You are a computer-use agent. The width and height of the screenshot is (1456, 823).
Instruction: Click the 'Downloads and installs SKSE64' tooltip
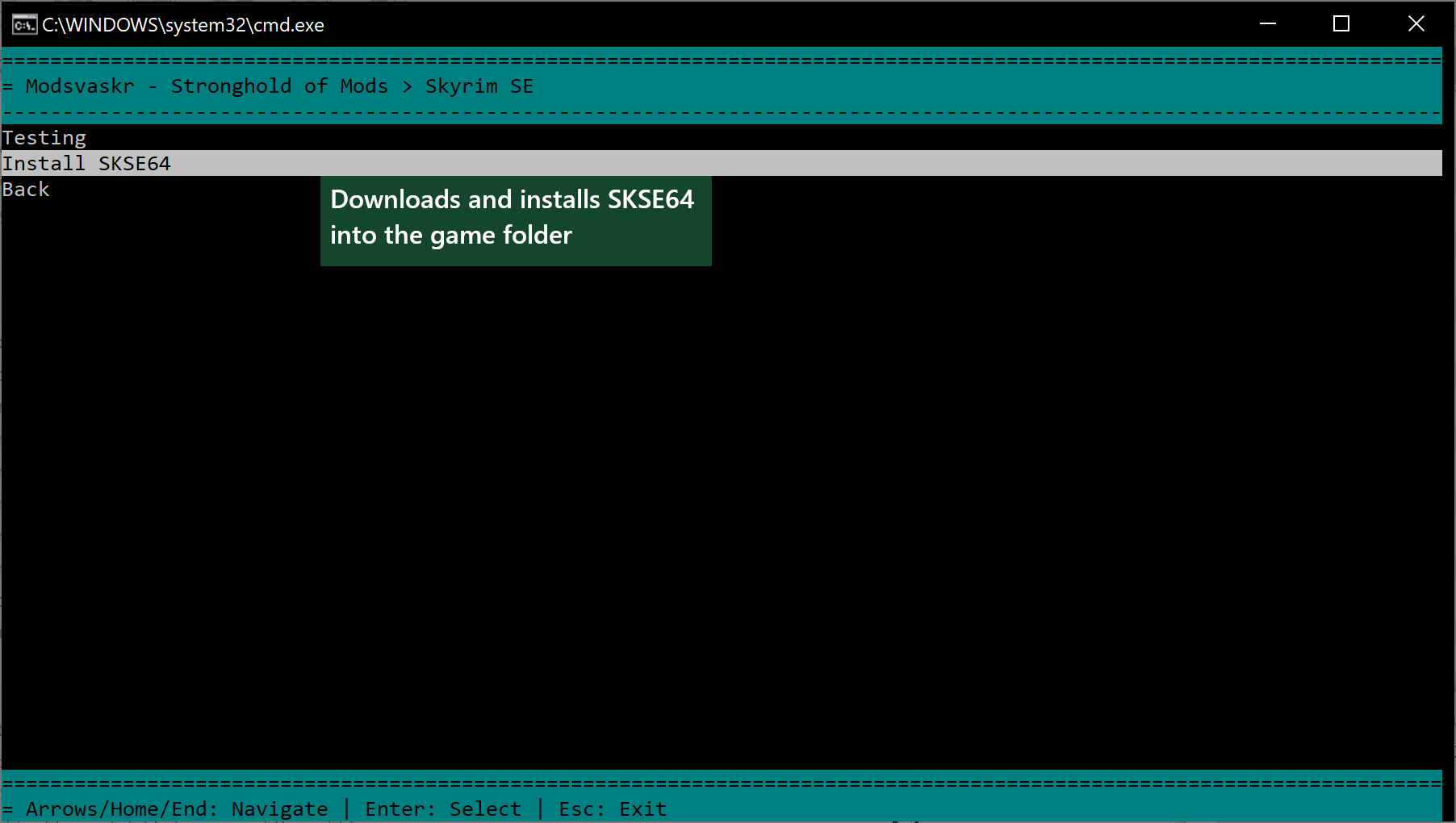click(516, 221)
